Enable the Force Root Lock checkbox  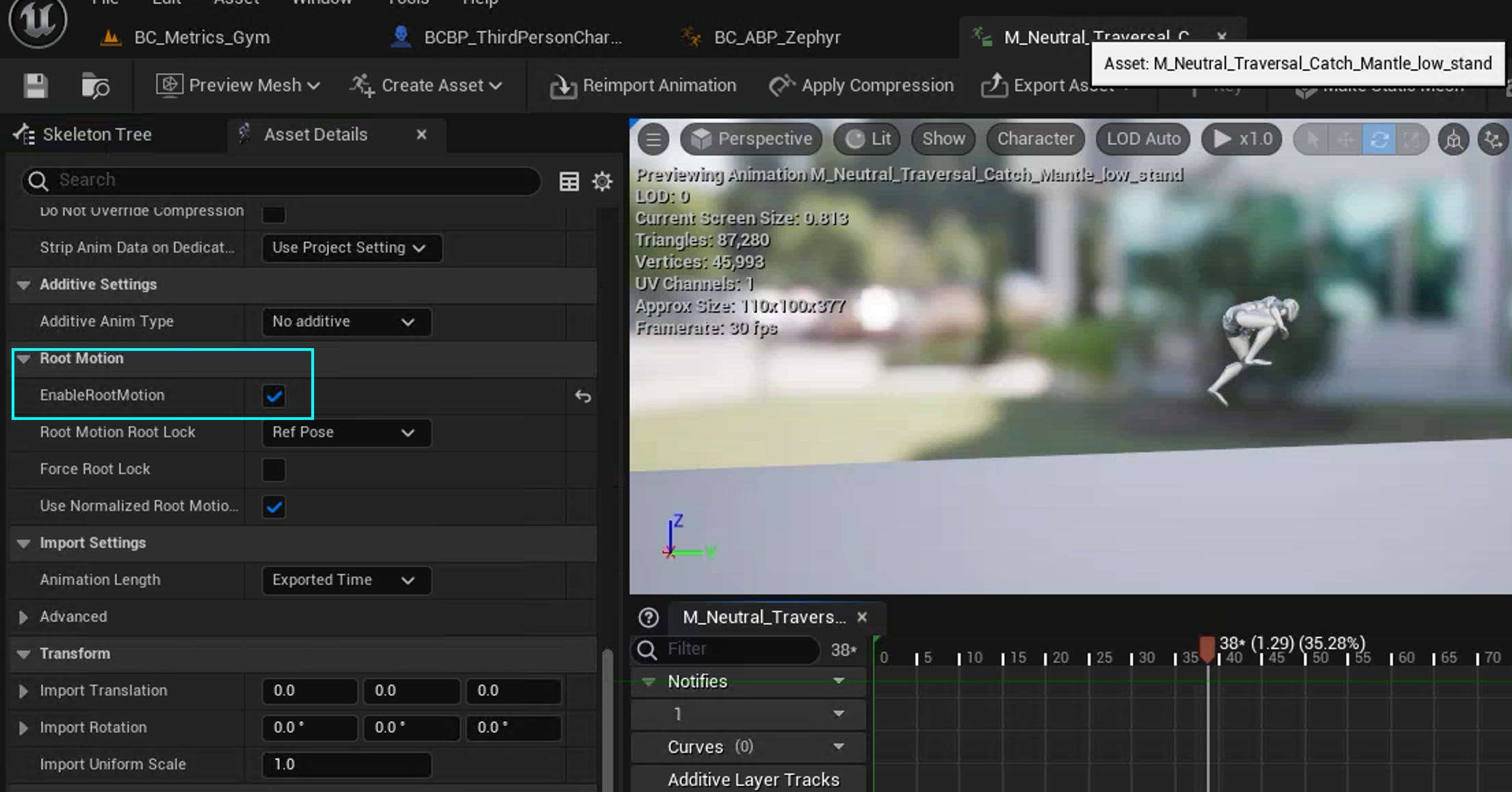(274, 470)
